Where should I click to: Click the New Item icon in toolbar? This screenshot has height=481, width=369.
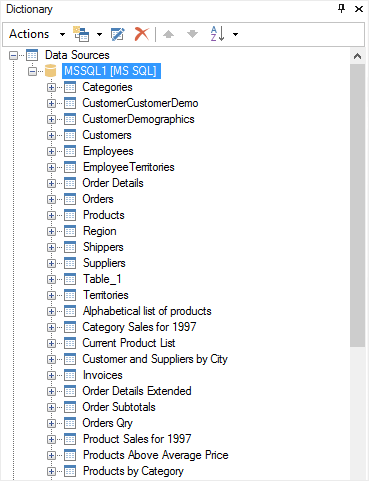coord(81,34)
